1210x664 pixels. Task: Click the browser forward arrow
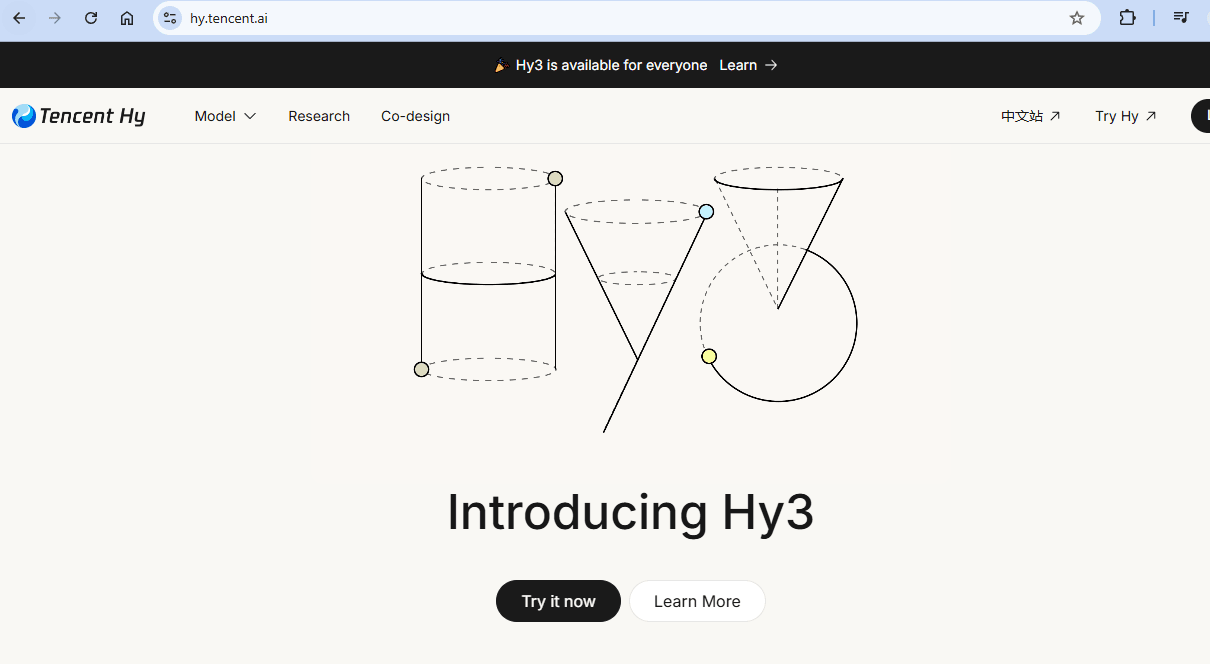(x=55, y=18)
